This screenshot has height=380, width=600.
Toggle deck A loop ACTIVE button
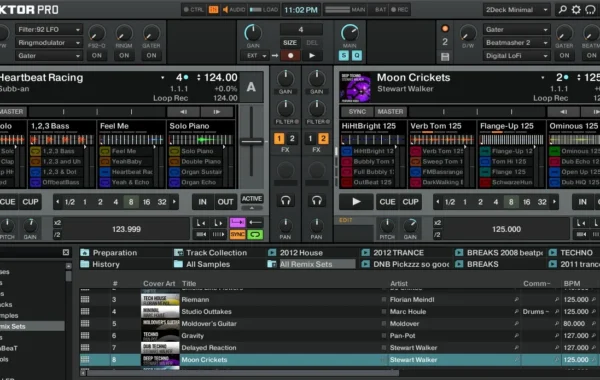pos(252,199)
